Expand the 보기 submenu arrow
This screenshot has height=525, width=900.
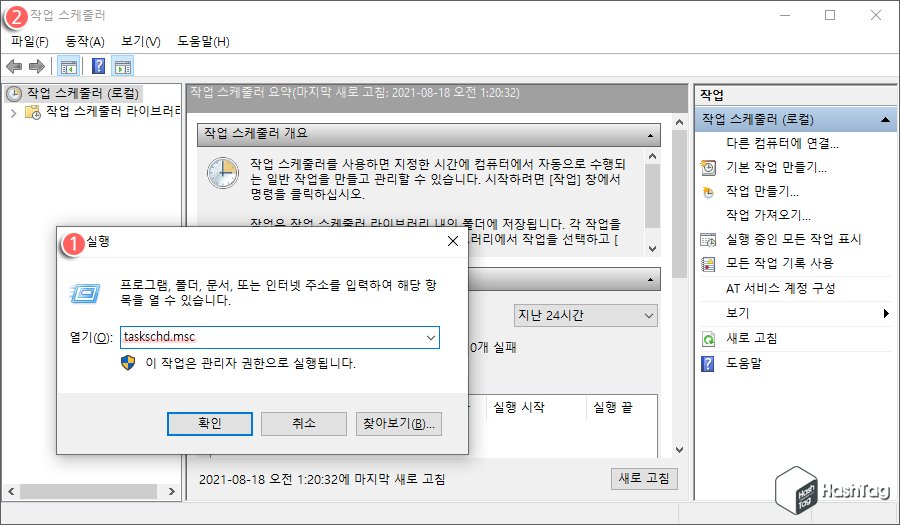886,313
